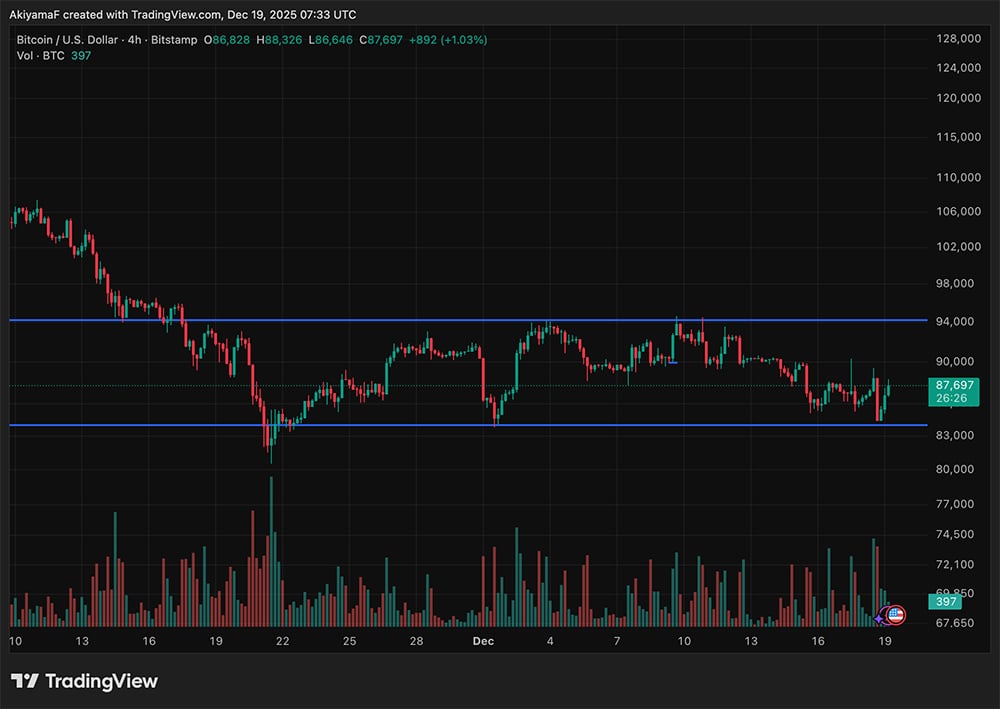
Task: Click the US flag economic event marker on chart
Action: (896, 615)
